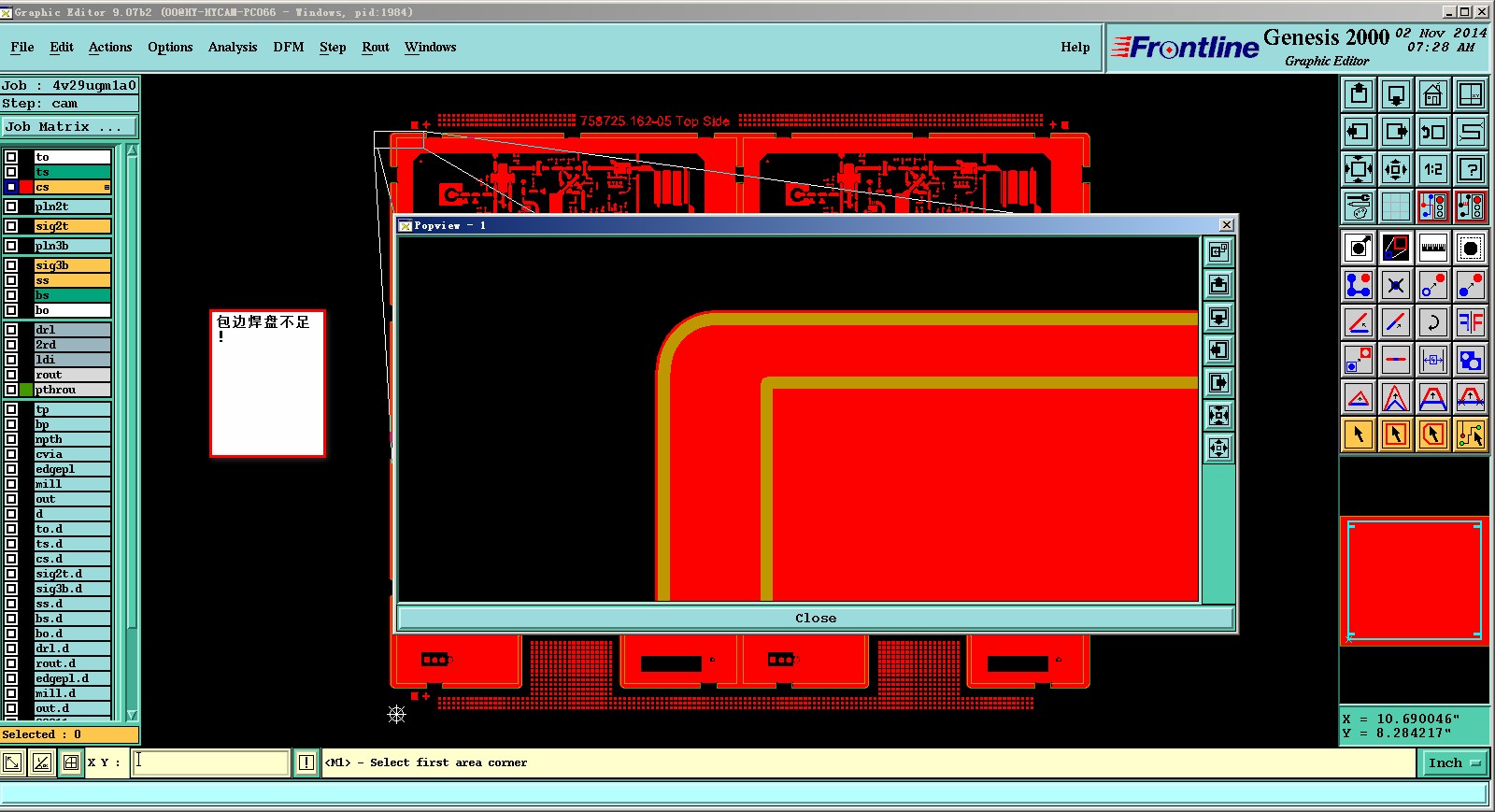The image size is (1495, 812).
Task: Click the zoom in arrows icon in main toolbar
Action: (x=1396, y=169)
